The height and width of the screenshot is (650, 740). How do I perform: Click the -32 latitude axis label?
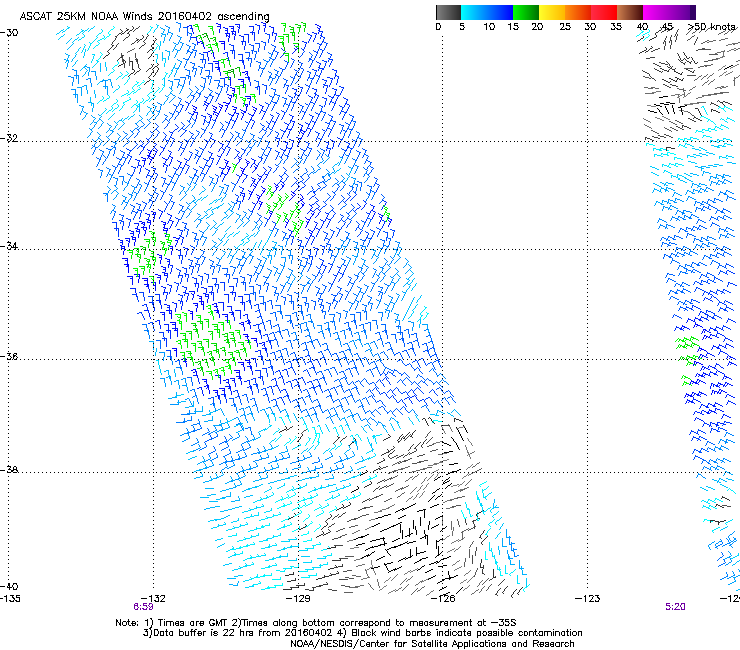(9, 138)
